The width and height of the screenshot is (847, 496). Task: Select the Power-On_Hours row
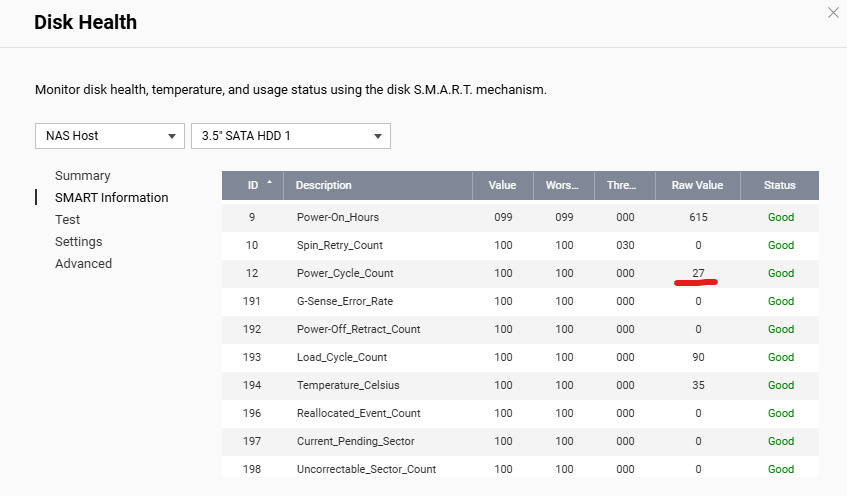tap(338, 217)
